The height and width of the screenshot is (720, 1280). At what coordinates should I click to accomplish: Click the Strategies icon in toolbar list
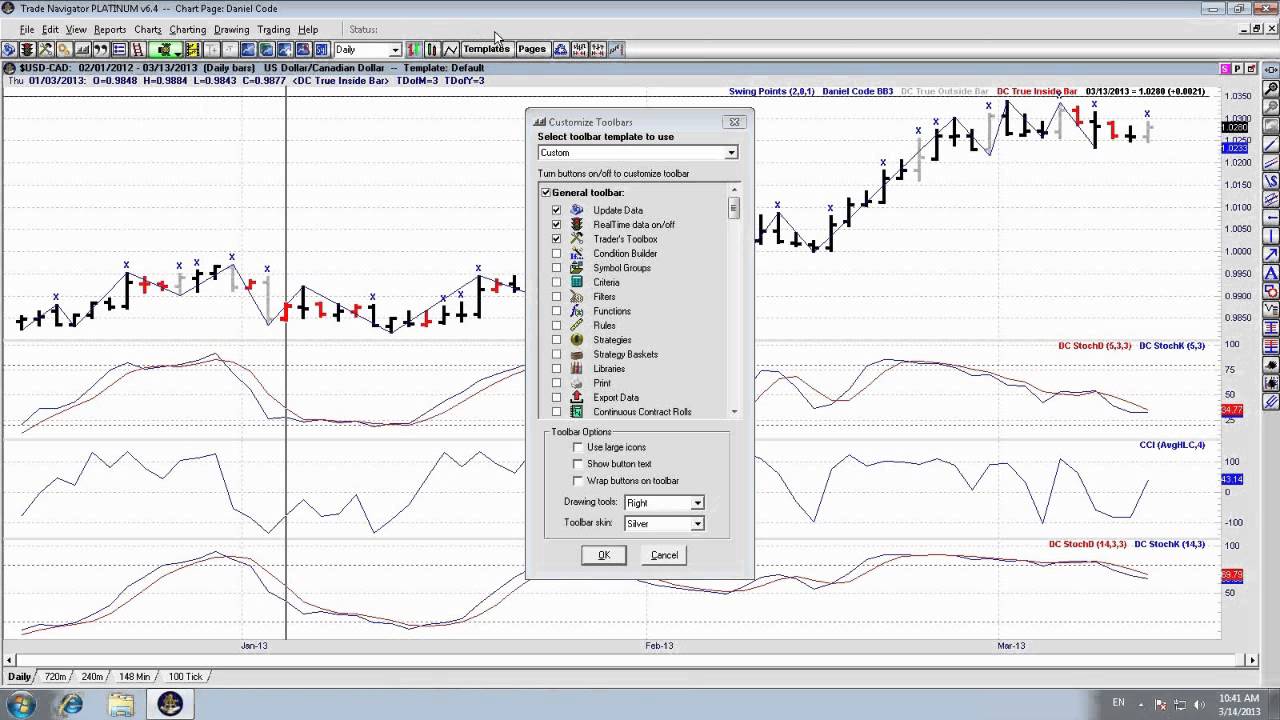576,340
